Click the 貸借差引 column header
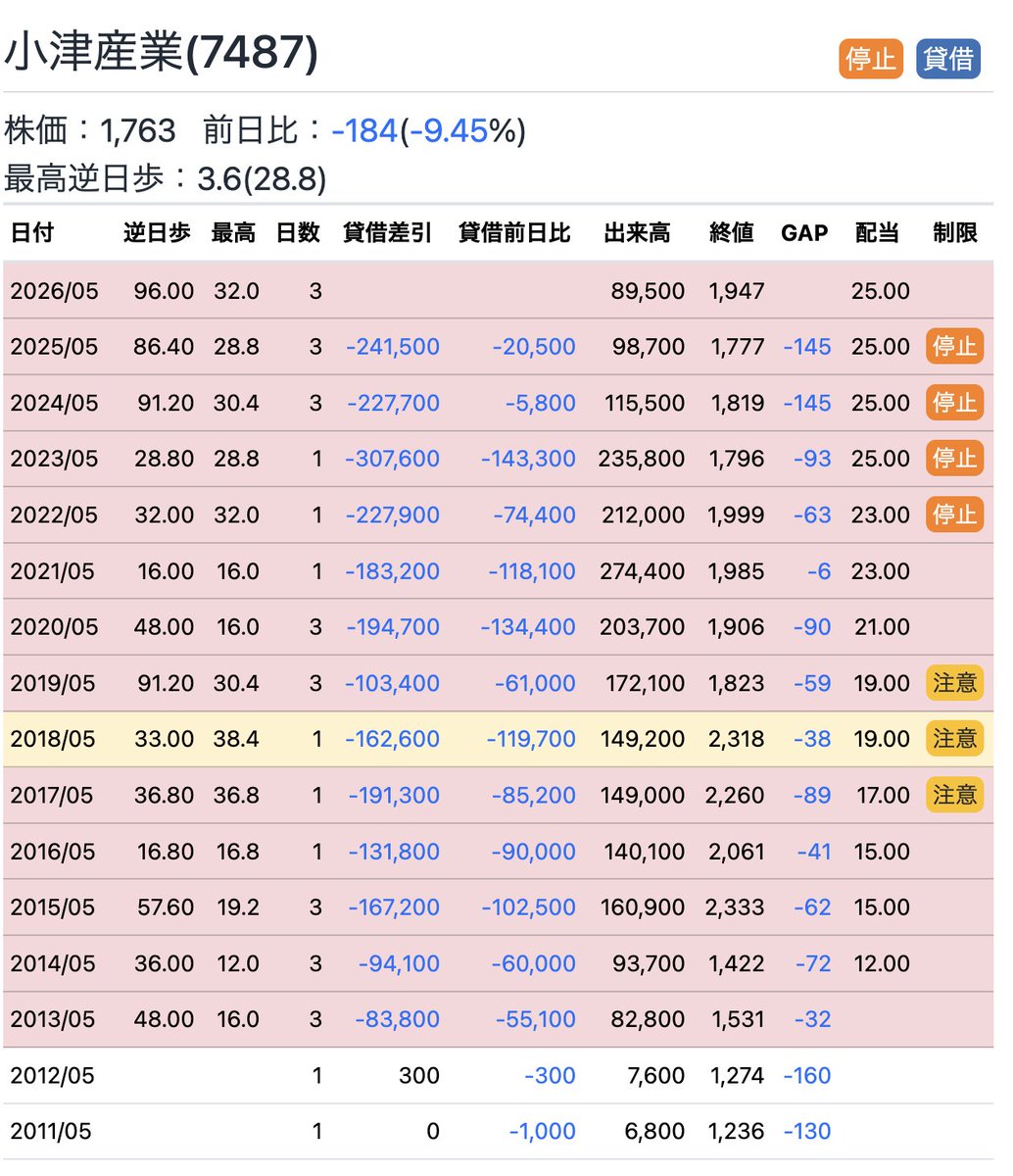1013x1176 pixels. tap(387, 233)
